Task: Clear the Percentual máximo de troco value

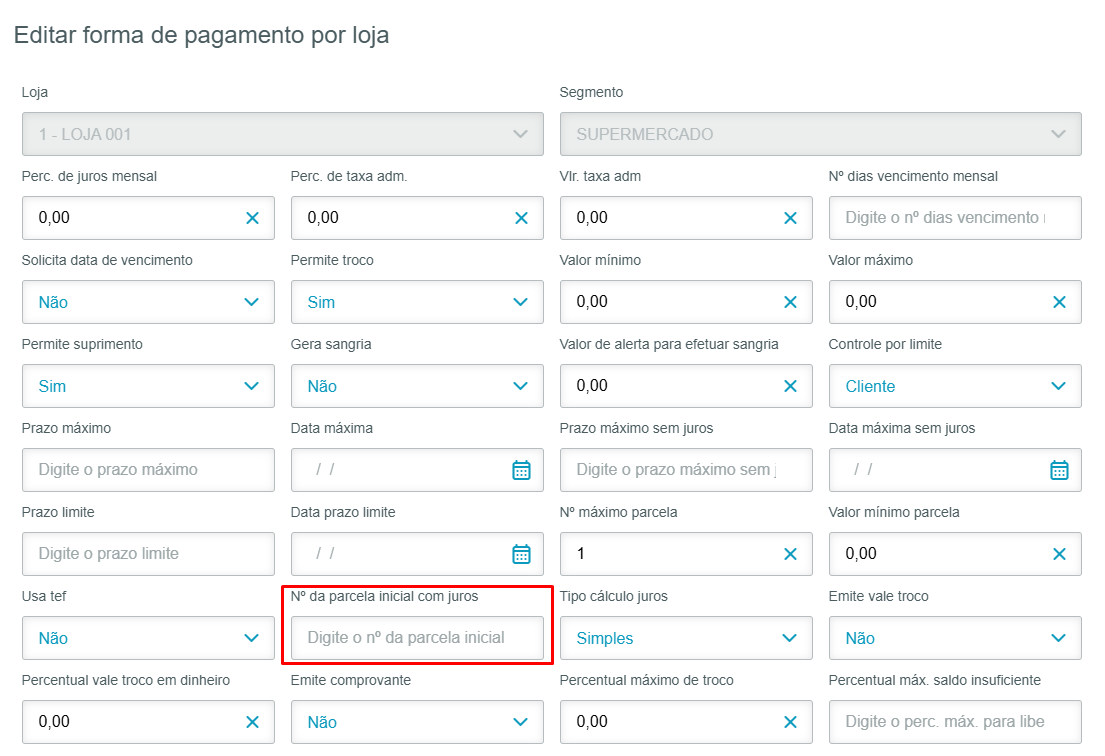Action: [790, 722]
